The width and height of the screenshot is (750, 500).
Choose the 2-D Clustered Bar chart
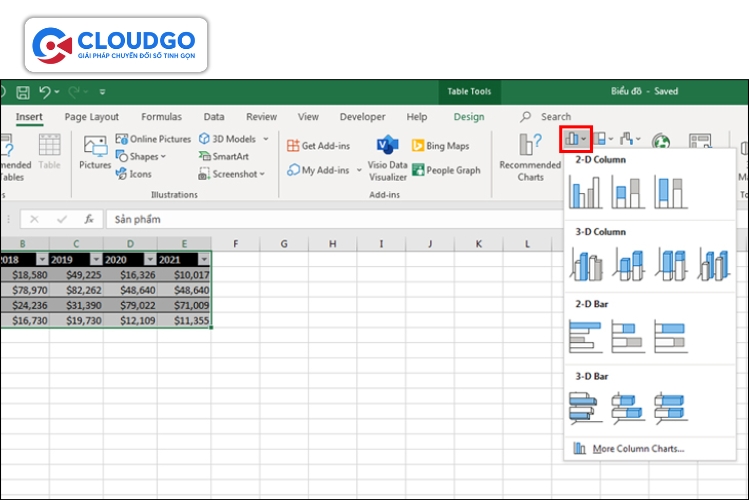[586, 337]
